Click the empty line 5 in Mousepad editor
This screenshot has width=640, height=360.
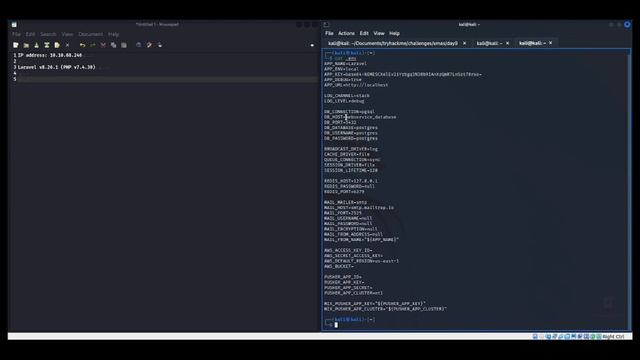[x=167, y=79]
